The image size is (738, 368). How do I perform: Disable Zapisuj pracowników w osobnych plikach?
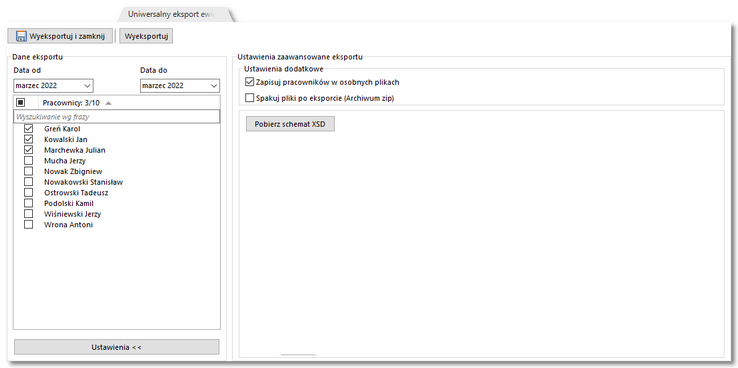coord(249,82)
